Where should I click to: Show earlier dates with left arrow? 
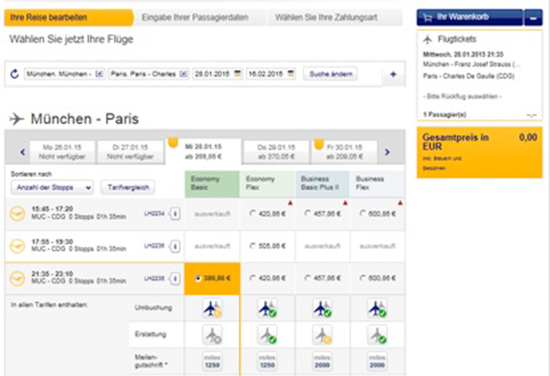point(23,152)
